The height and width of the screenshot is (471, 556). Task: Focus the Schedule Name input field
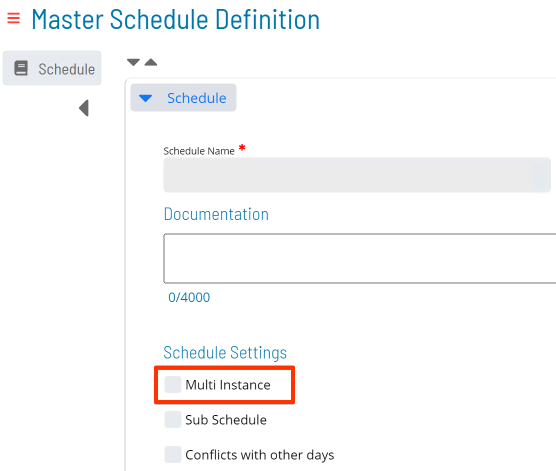pyautogui.click(x=357, y=175)
